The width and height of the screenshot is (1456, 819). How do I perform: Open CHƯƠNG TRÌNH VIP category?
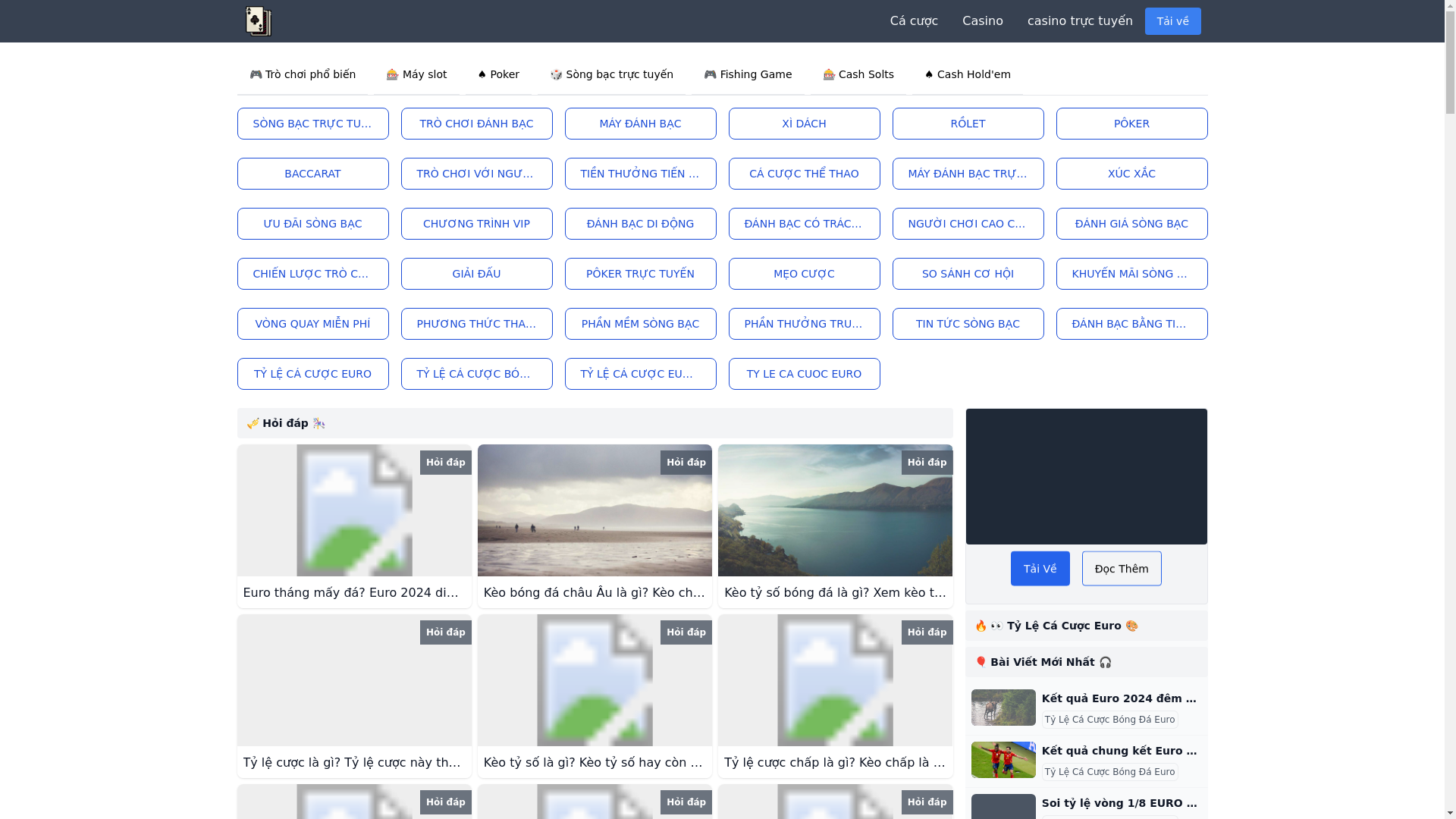coord(477,224)
